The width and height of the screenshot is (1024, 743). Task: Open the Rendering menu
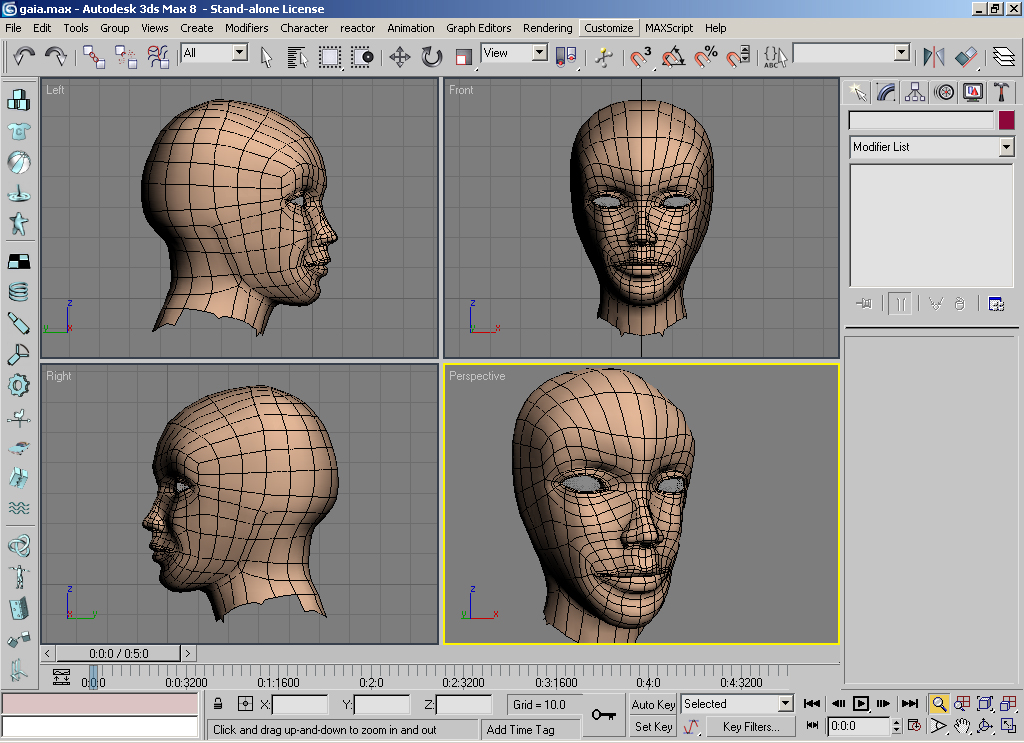pyautogui.click(x=547, y=28)
